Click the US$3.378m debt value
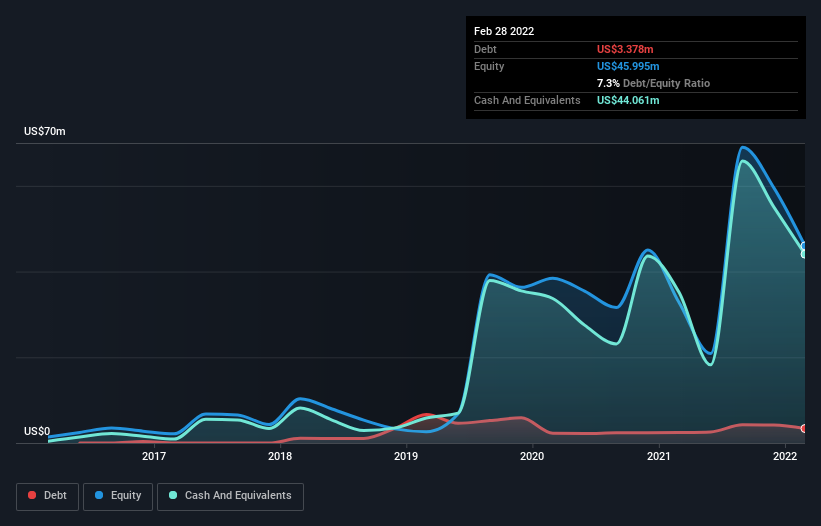821x526 pixels. click(x=625, y=49)
